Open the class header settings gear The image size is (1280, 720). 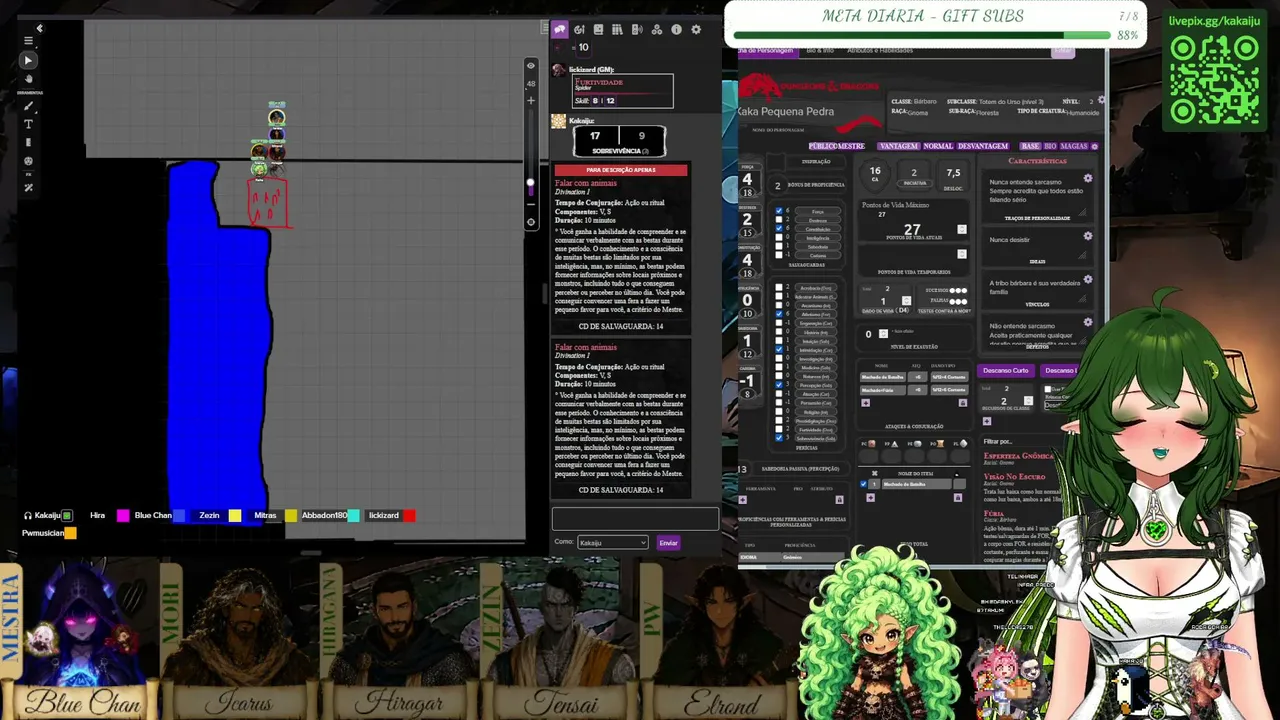tap(1101, 100)
